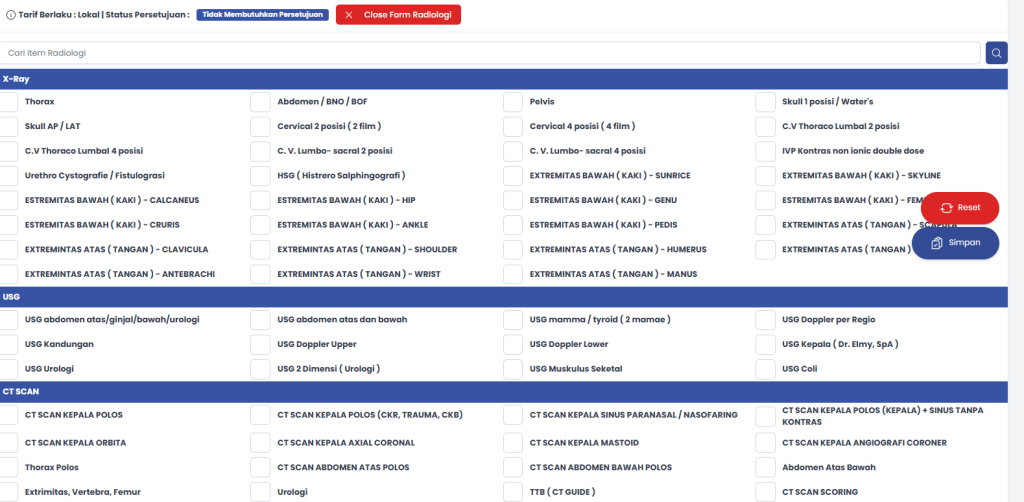This screenshot has width=1024, height=502.
Task: Click the info icon beside Tarif Berlaku
Action: [x=10, y=15]
